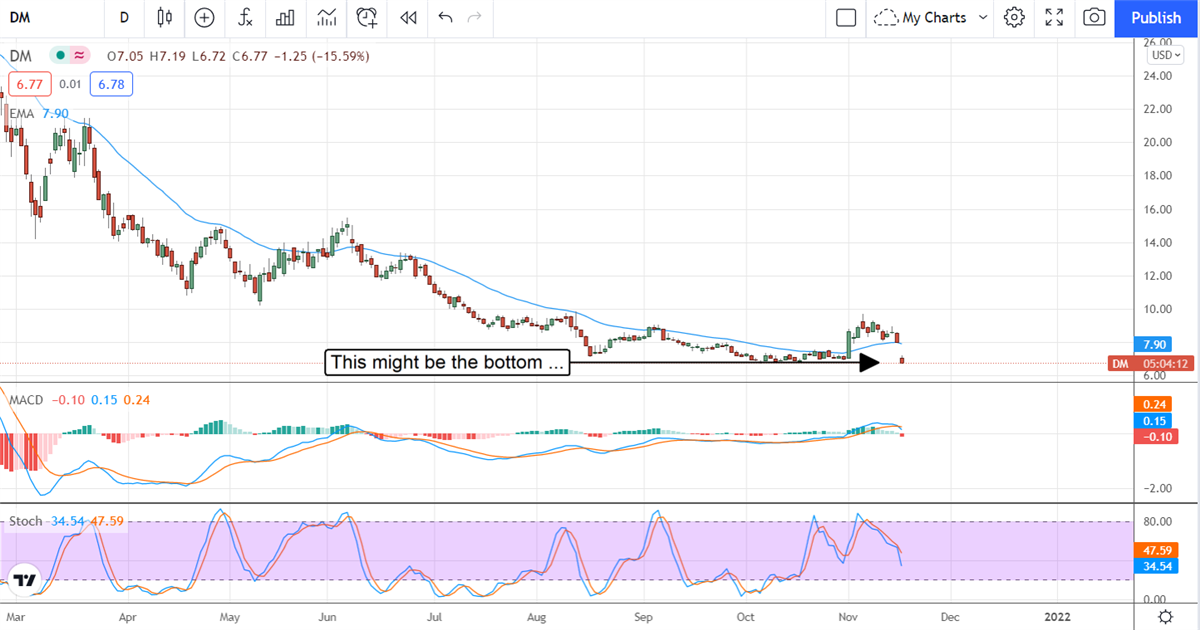Open chart settings gear in top toolbar

tap(1014, 17)
